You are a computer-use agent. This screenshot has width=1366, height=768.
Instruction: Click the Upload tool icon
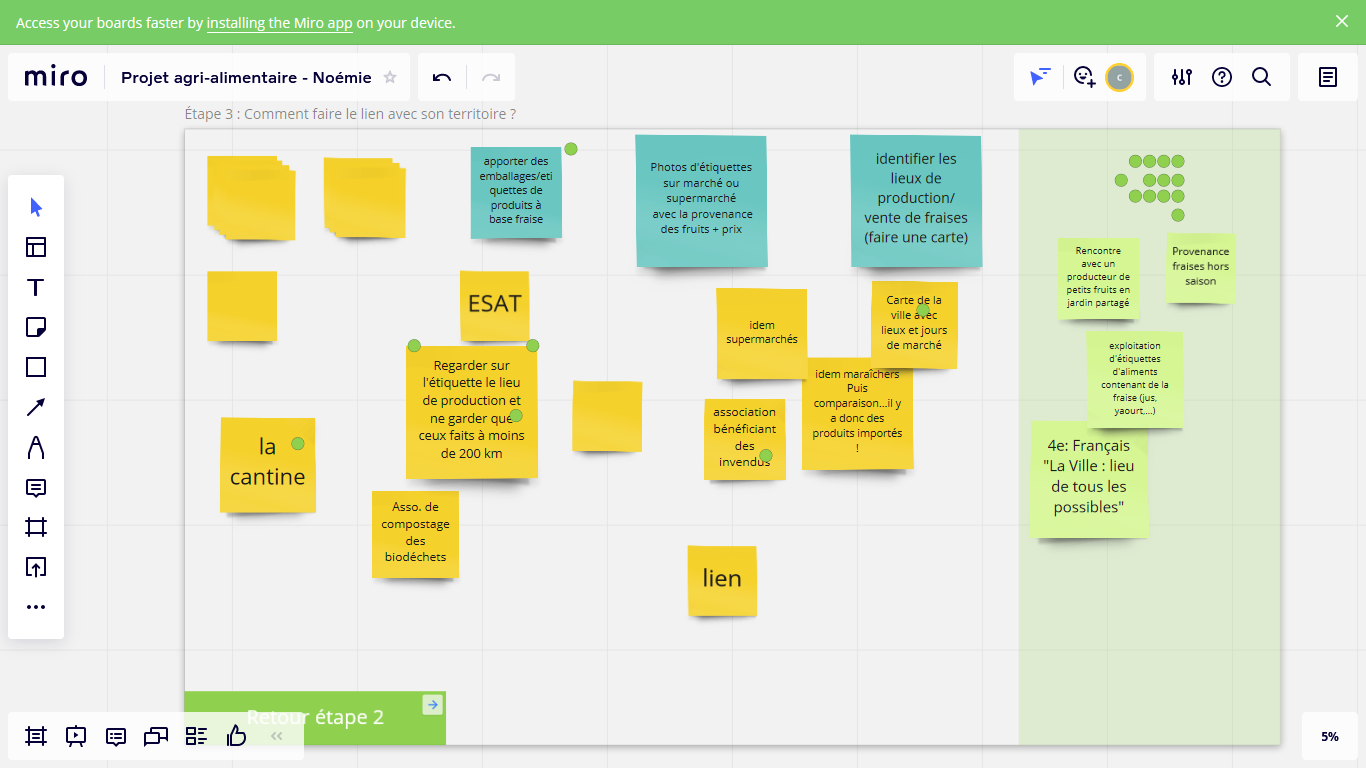[x=36, y=567]
